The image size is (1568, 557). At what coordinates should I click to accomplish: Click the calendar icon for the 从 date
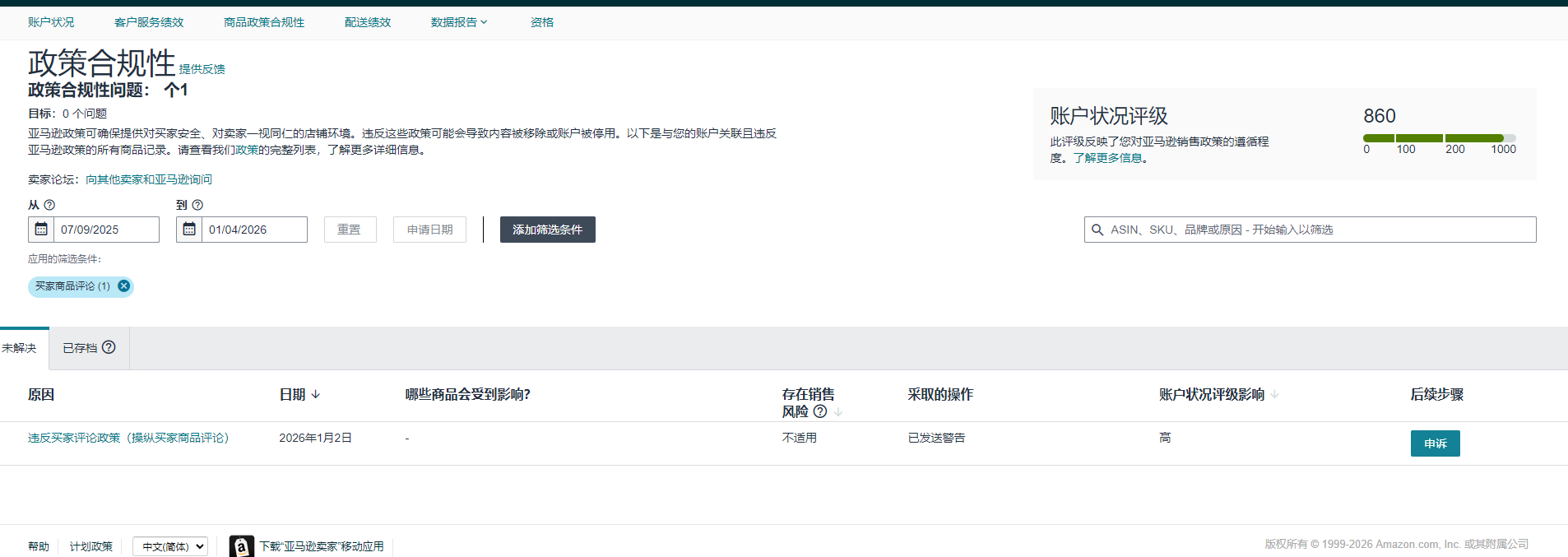point(41,230)
